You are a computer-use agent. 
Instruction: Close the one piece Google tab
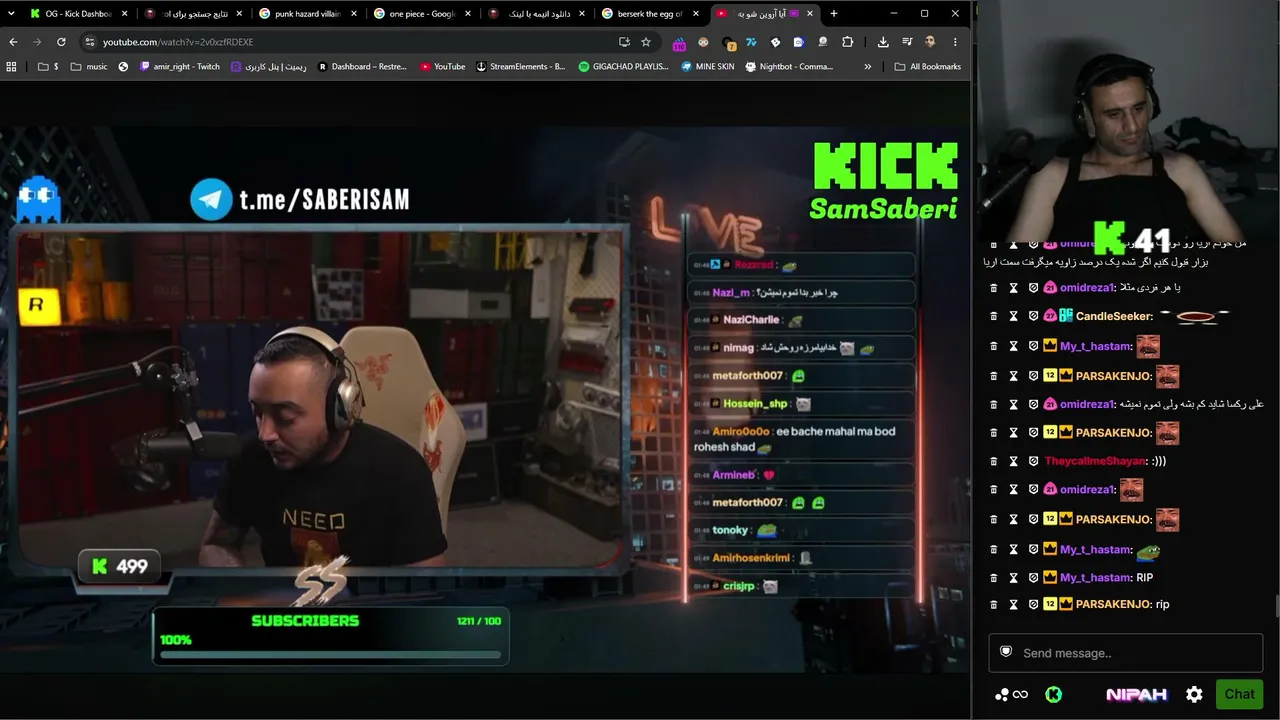click(467, 14)
